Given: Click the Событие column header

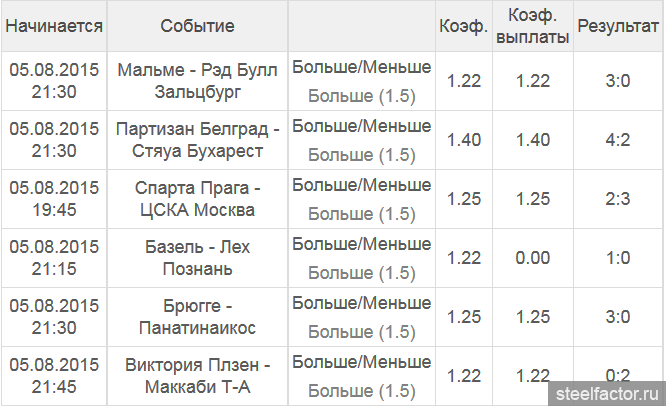Looking at the screenshot, I should (x=197, y=25).
